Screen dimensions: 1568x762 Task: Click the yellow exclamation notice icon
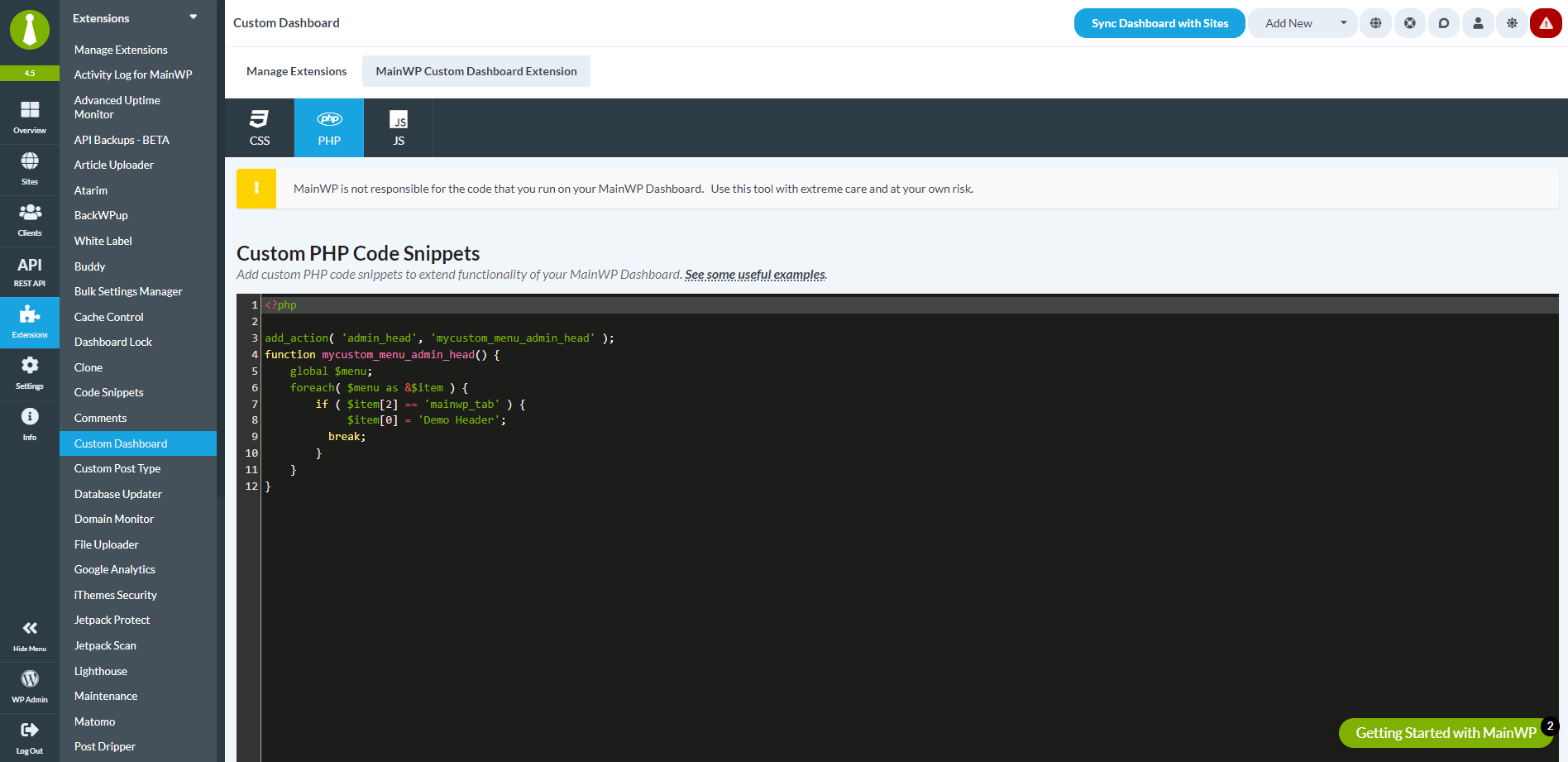coord(256,189)
